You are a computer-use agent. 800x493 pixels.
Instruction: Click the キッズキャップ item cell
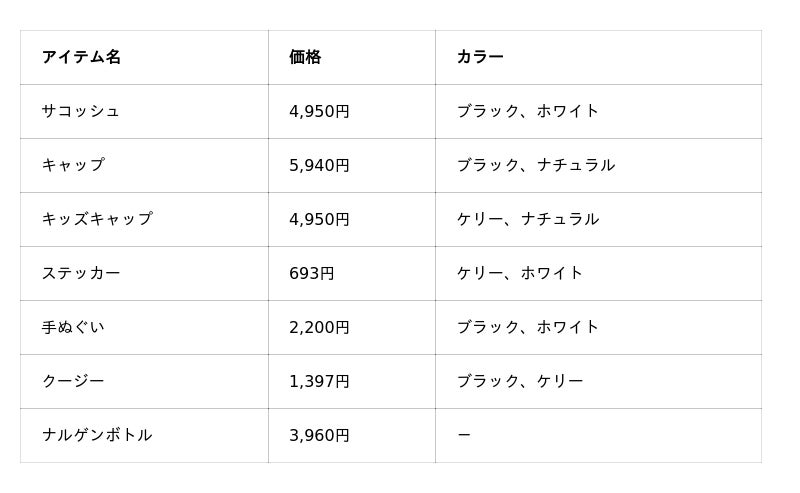[x=97, y=219]
